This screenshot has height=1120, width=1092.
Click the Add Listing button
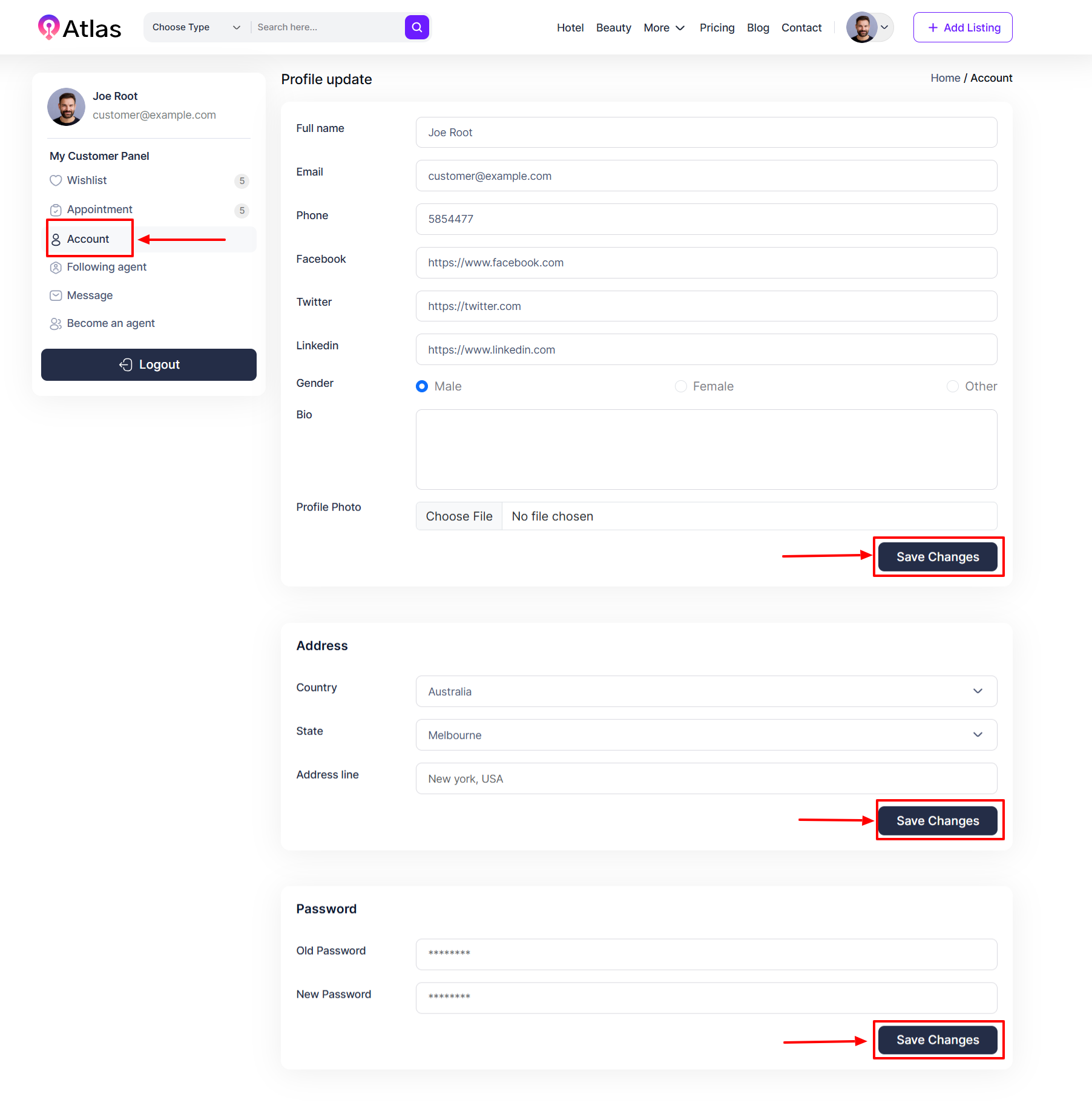(962, 27)
